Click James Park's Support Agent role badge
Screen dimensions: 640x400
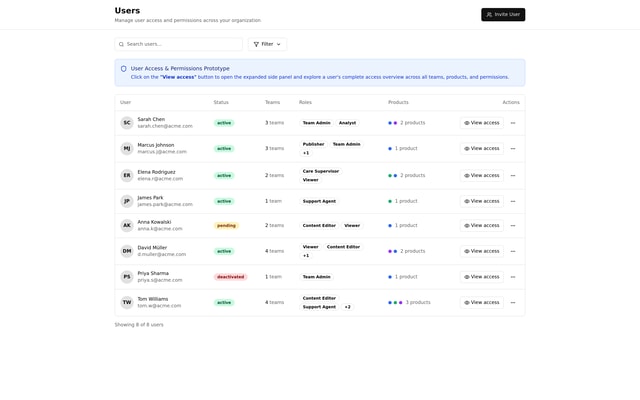coord(319,201)
